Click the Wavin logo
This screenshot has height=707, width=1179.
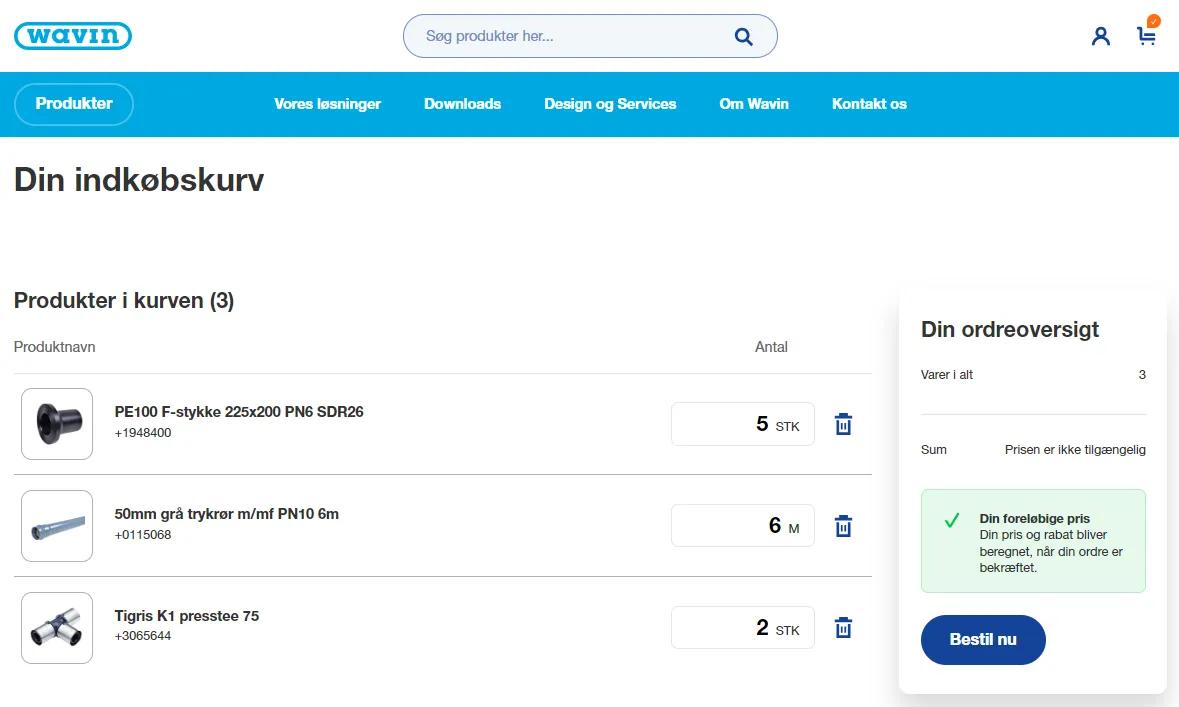[73, 35]
